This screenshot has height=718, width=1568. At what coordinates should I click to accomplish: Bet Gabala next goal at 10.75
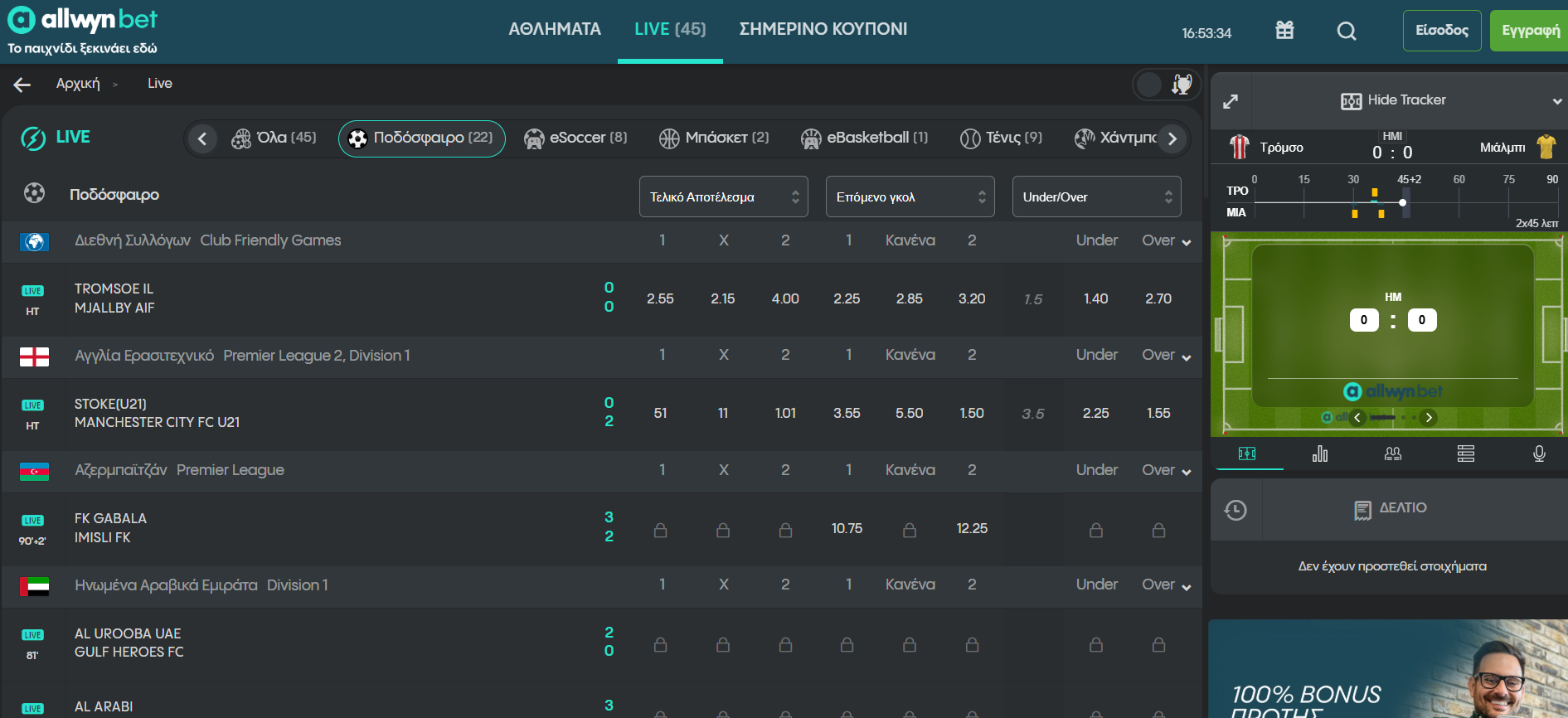847,528
